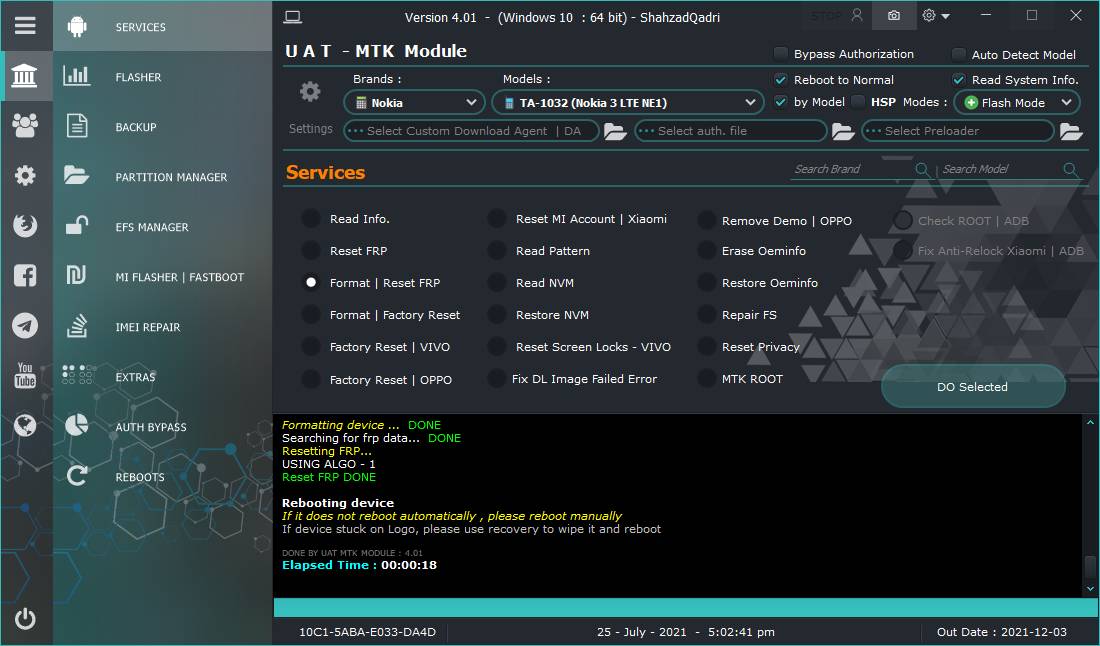Expand the Nokia brands dropdown
This screenshot has height=646, width=1100.
coord(414,102)
